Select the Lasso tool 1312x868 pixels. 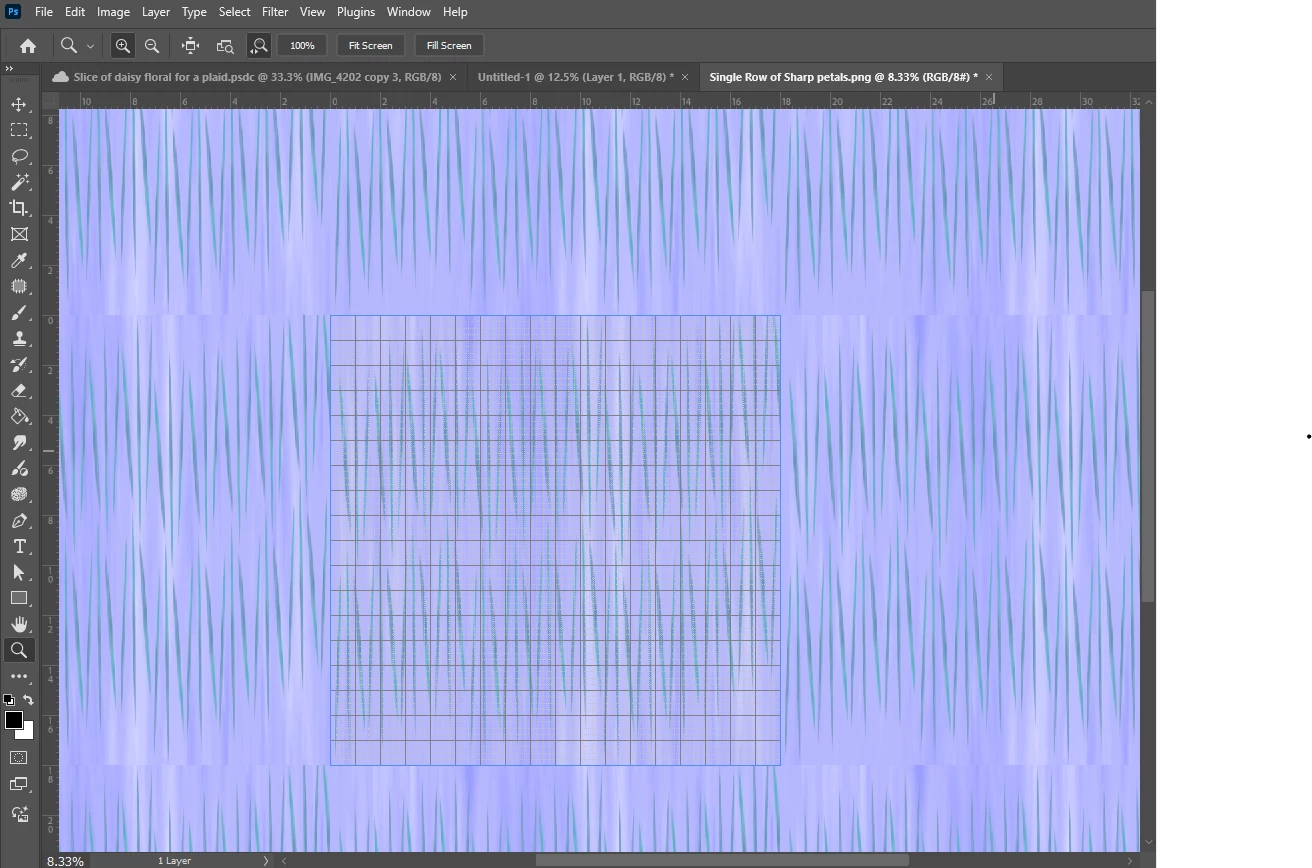pos(19,156)
